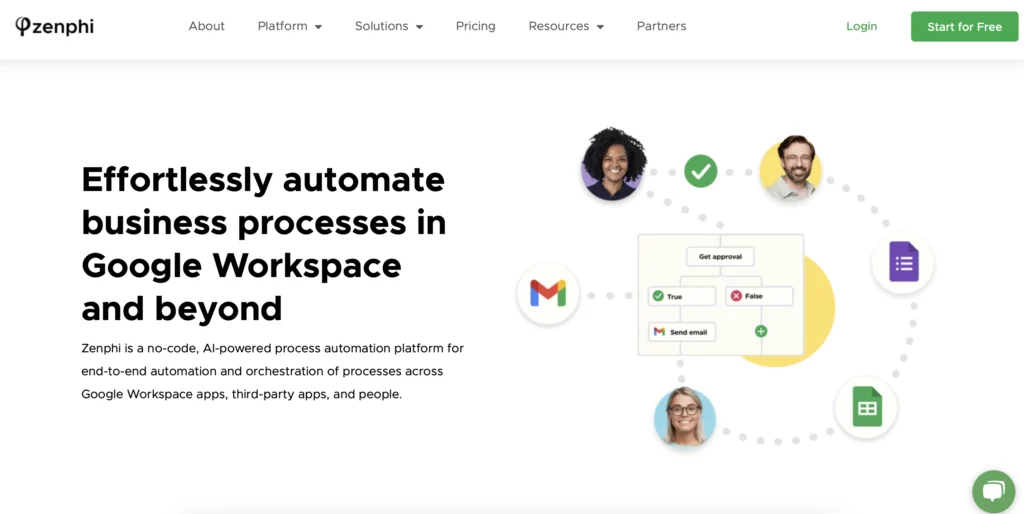Image resolution: width=1024 pixels, height=514 pixels.
Task: Click the bearded man's avatar
Action: coord(791,167)
